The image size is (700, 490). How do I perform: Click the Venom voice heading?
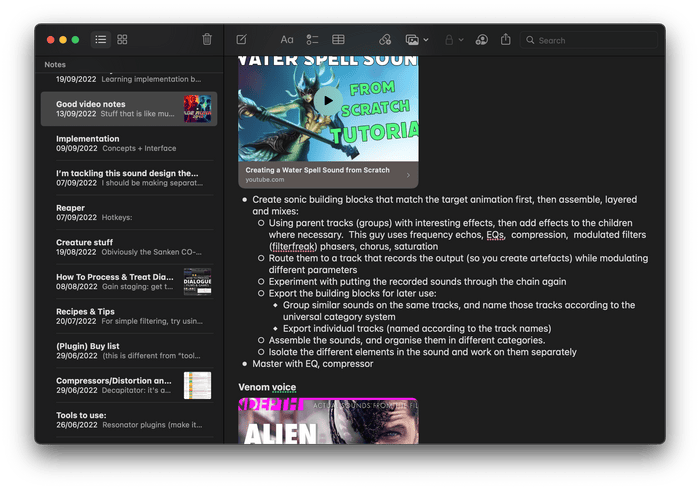(x=267, y=387)
